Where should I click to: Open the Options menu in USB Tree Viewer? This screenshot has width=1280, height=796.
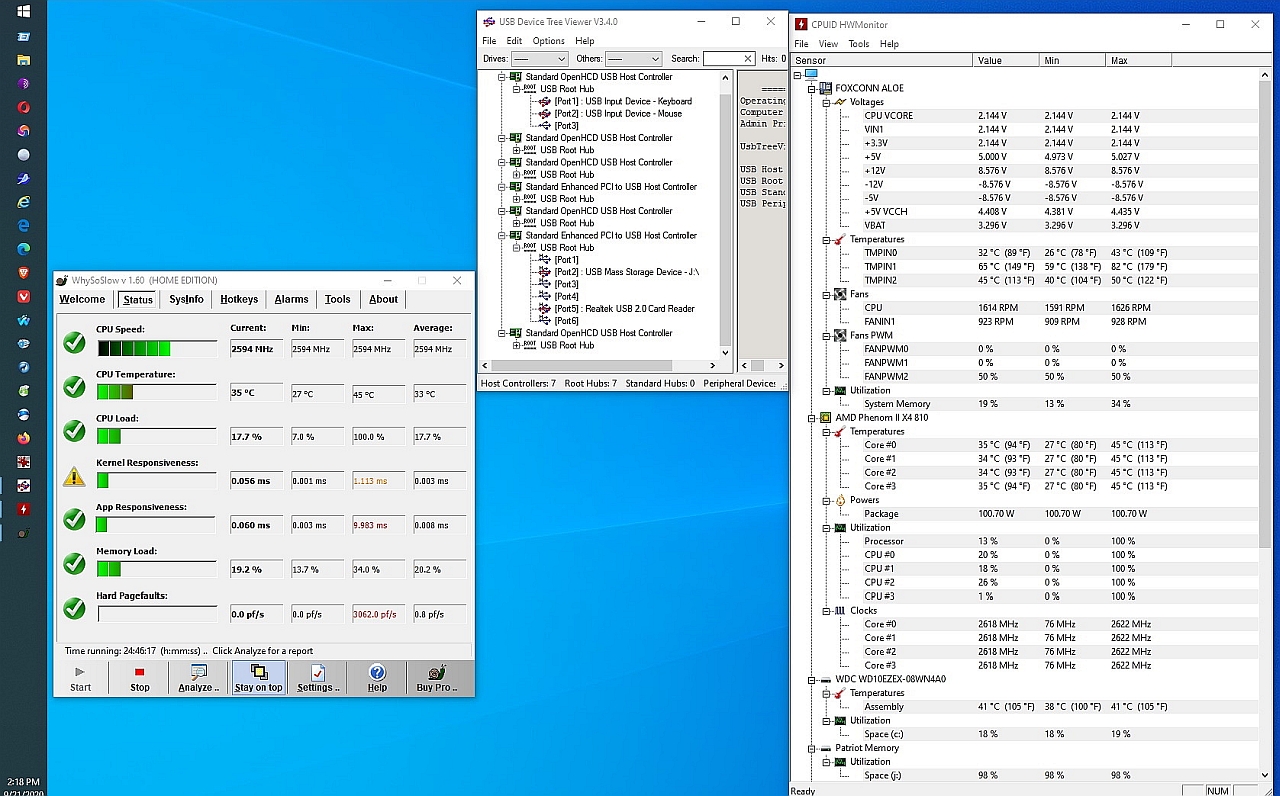(x=548, y=41)
